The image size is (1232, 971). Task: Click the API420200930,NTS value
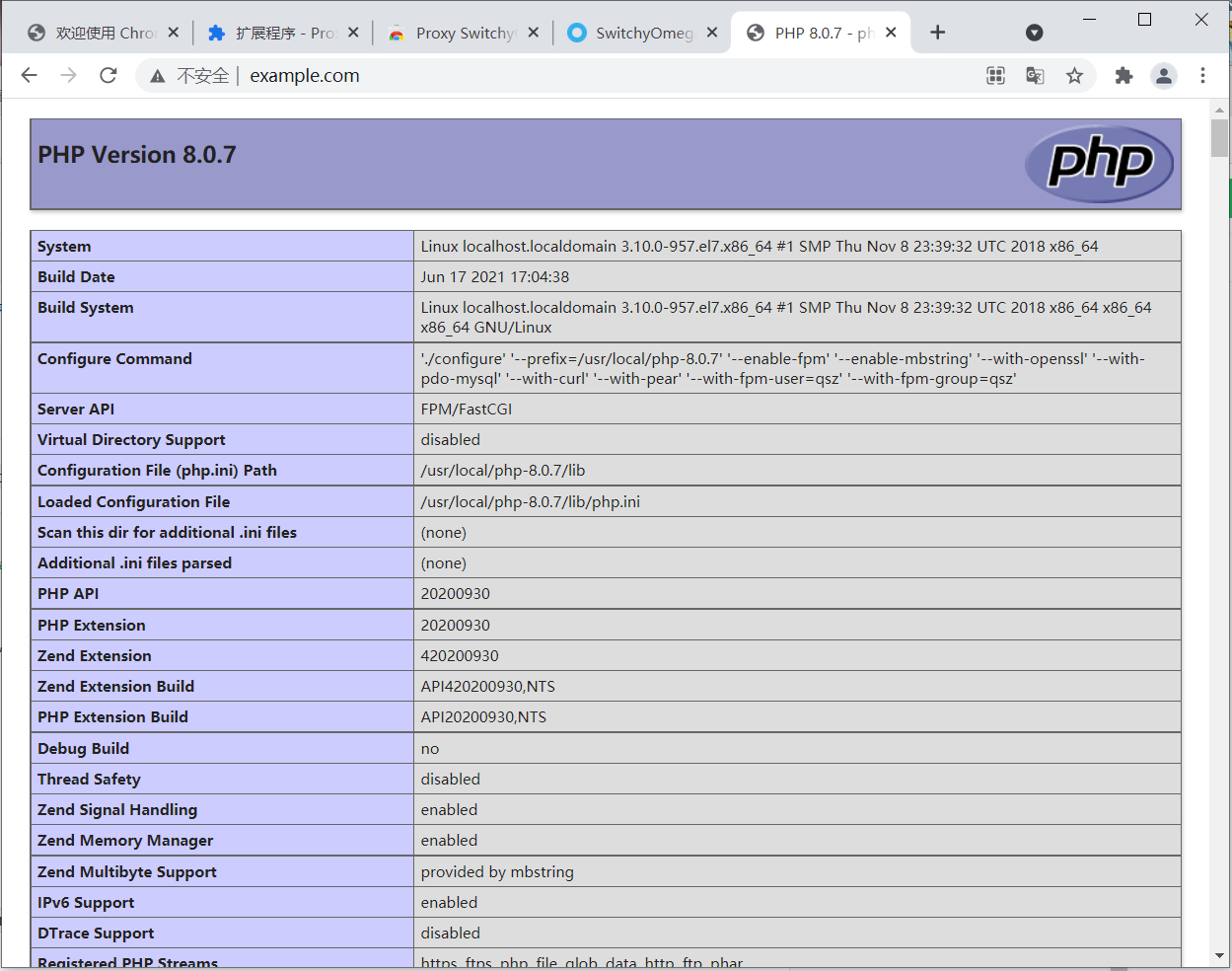(488, 687)
